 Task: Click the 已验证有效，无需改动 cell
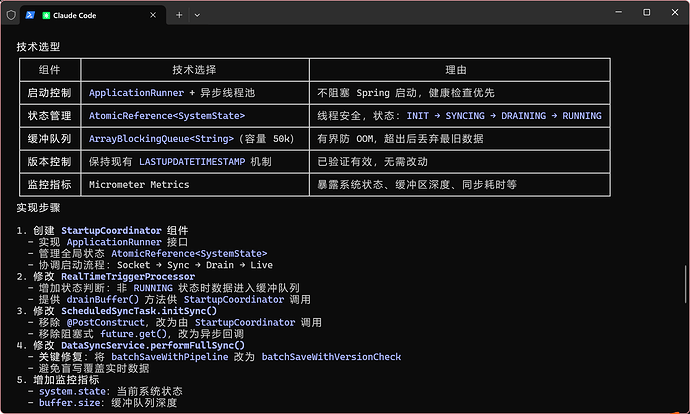460,161
